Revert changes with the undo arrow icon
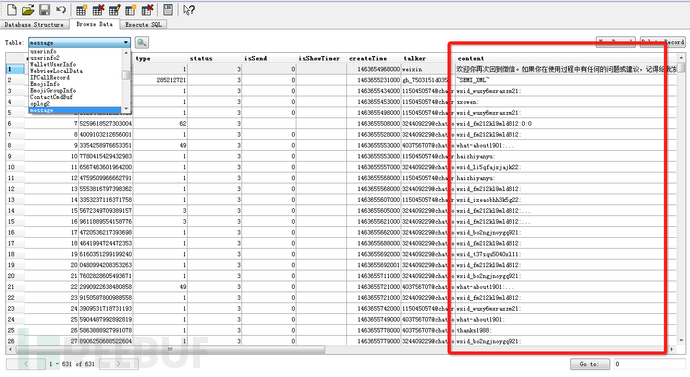The width and height of the screenshot is (690, 377). pyautogui.click(x=61, y=10)
